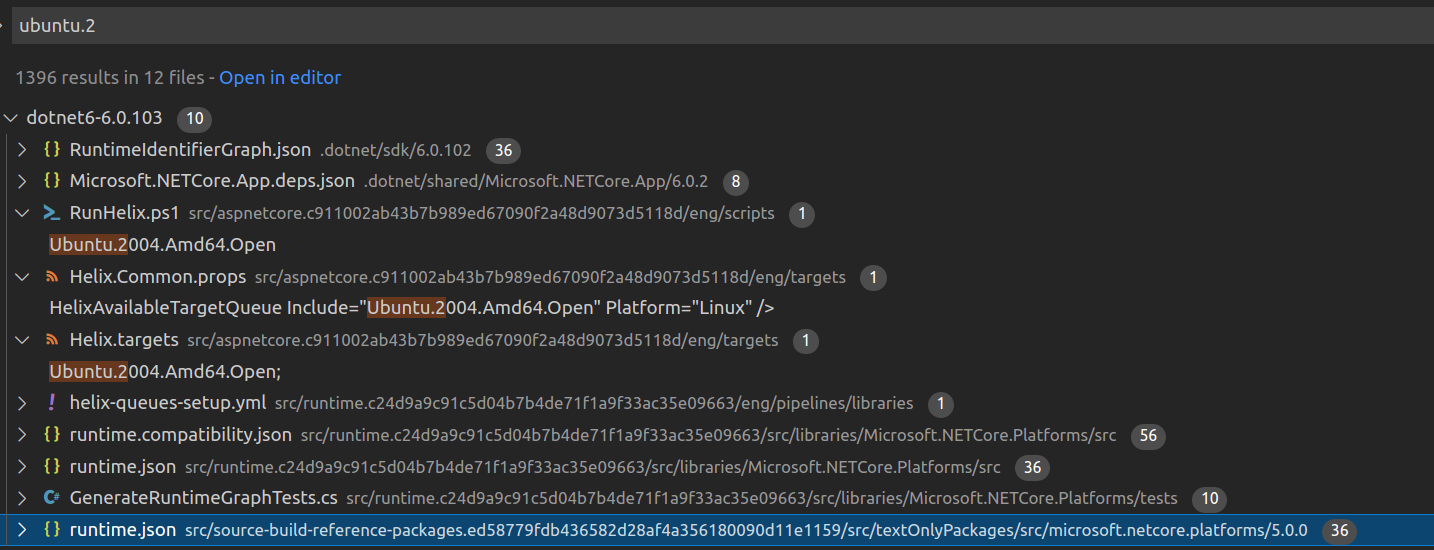Collapse the dotnet6-6.0.103 folder
This screenshot has width=1434, height=550.
tap(11, 118)
